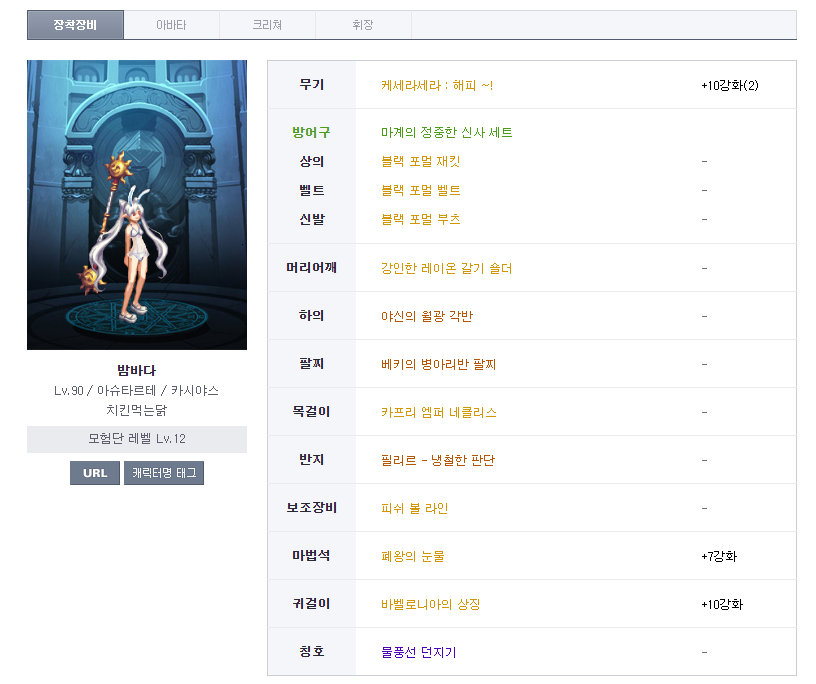Click the character portrait image
Image resolution: width=816 pixels, height=684 pixels.
pos(137,205)
